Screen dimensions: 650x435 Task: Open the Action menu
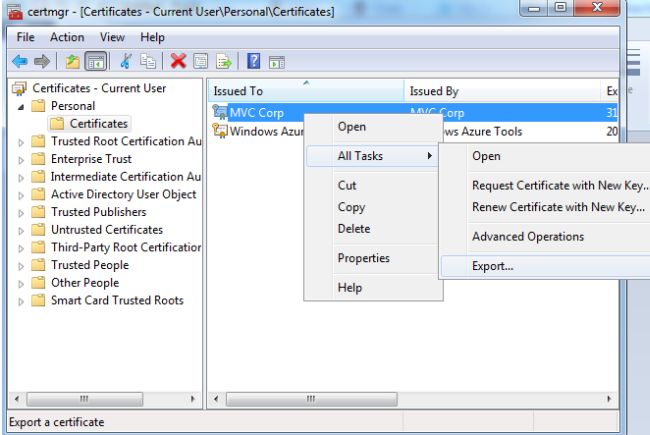(x=67, y=37)
